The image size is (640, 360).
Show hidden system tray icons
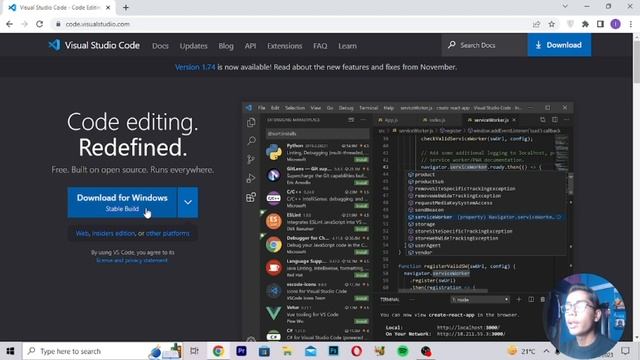pos(546,351)
